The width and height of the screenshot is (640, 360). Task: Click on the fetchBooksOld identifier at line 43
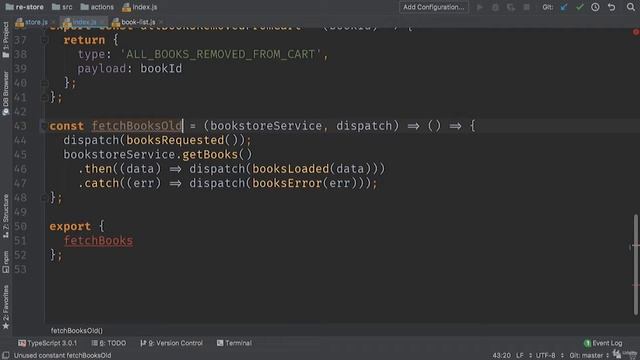coord(137,126)
